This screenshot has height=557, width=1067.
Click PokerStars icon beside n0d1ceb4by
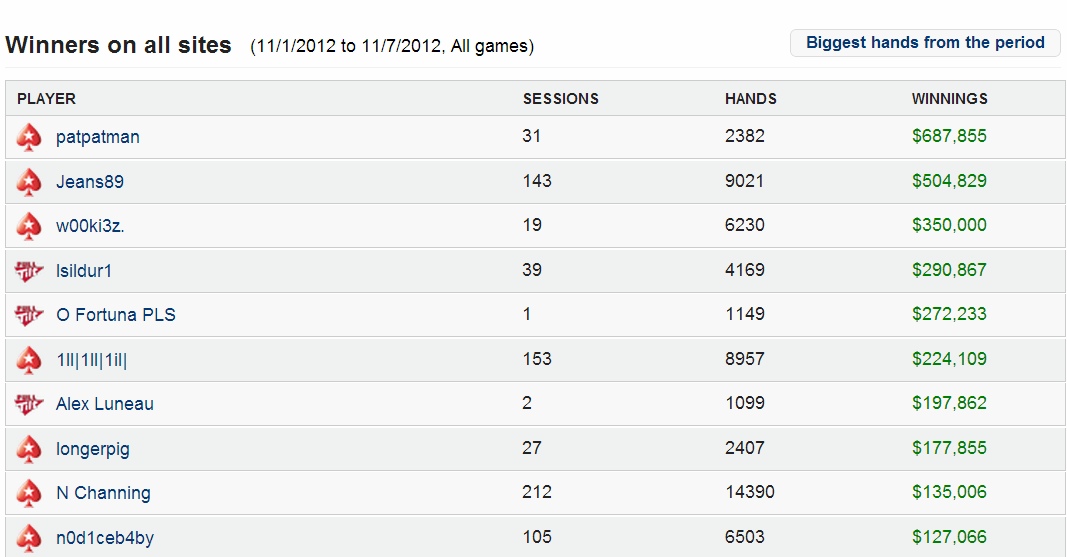[x=29, y=539]
